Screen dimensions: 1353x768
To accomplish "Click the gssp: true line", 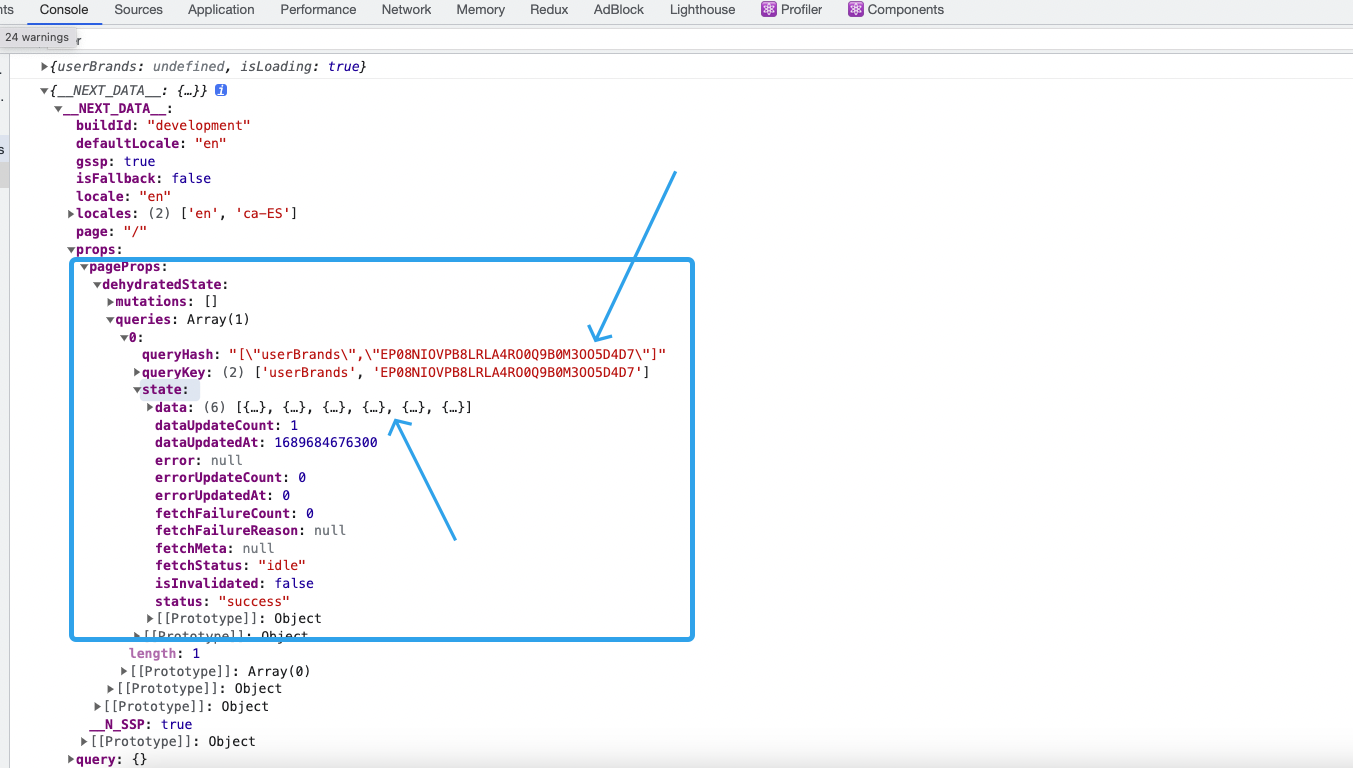I will pyautogui.click(x=115, y=161).
